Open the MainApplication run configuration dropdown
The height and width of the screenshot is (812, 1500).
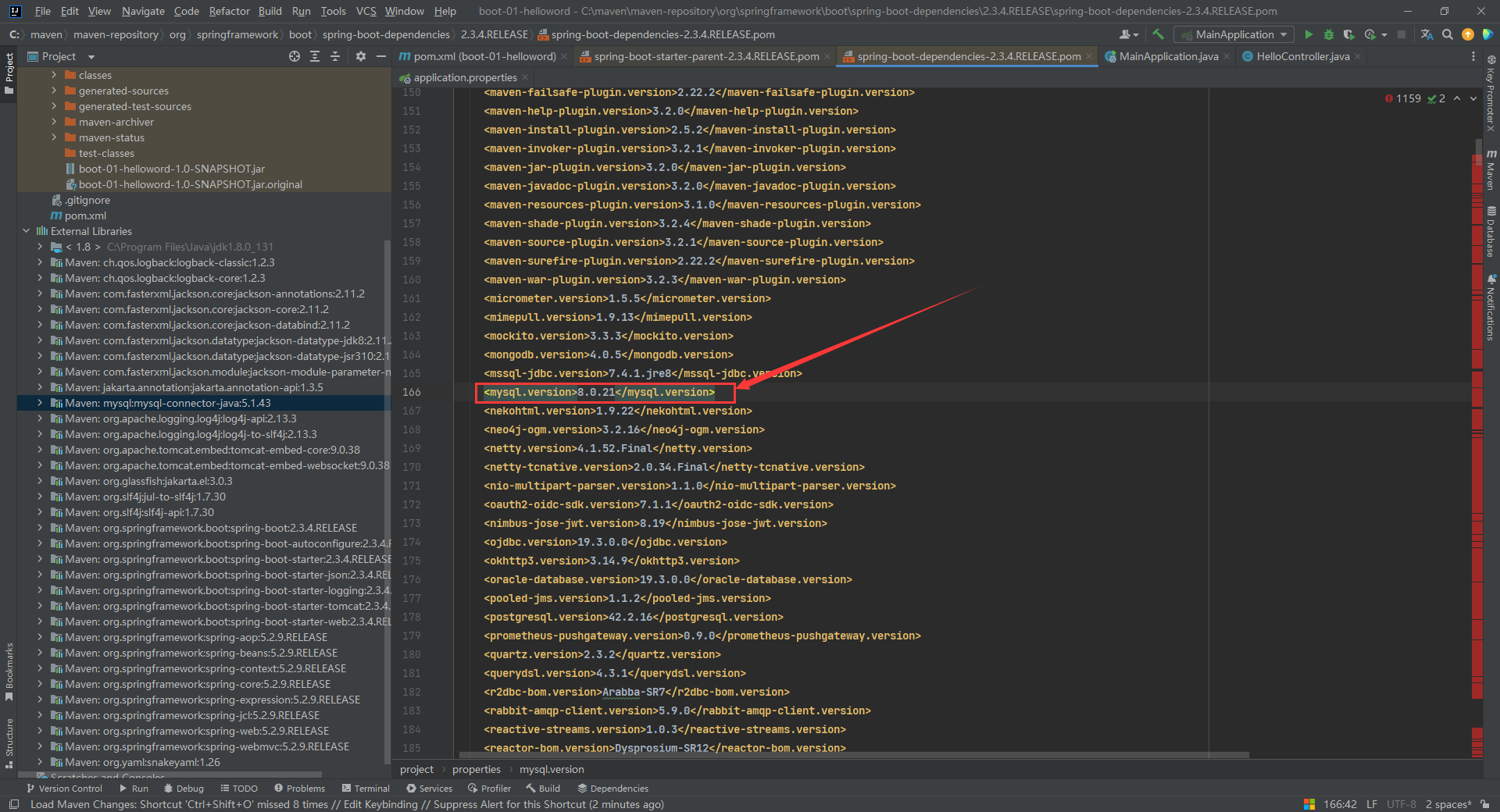click(1234, 34)
